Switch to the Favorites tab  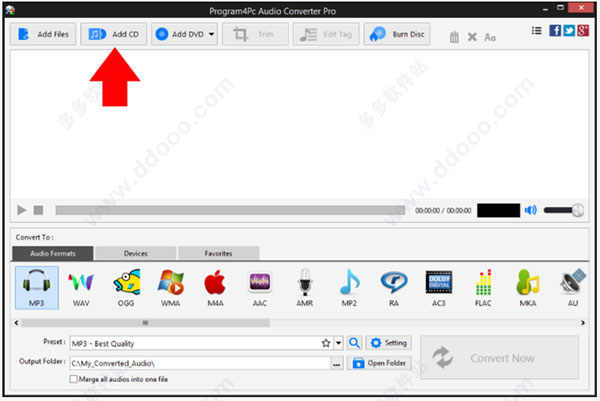coord(218,253)
